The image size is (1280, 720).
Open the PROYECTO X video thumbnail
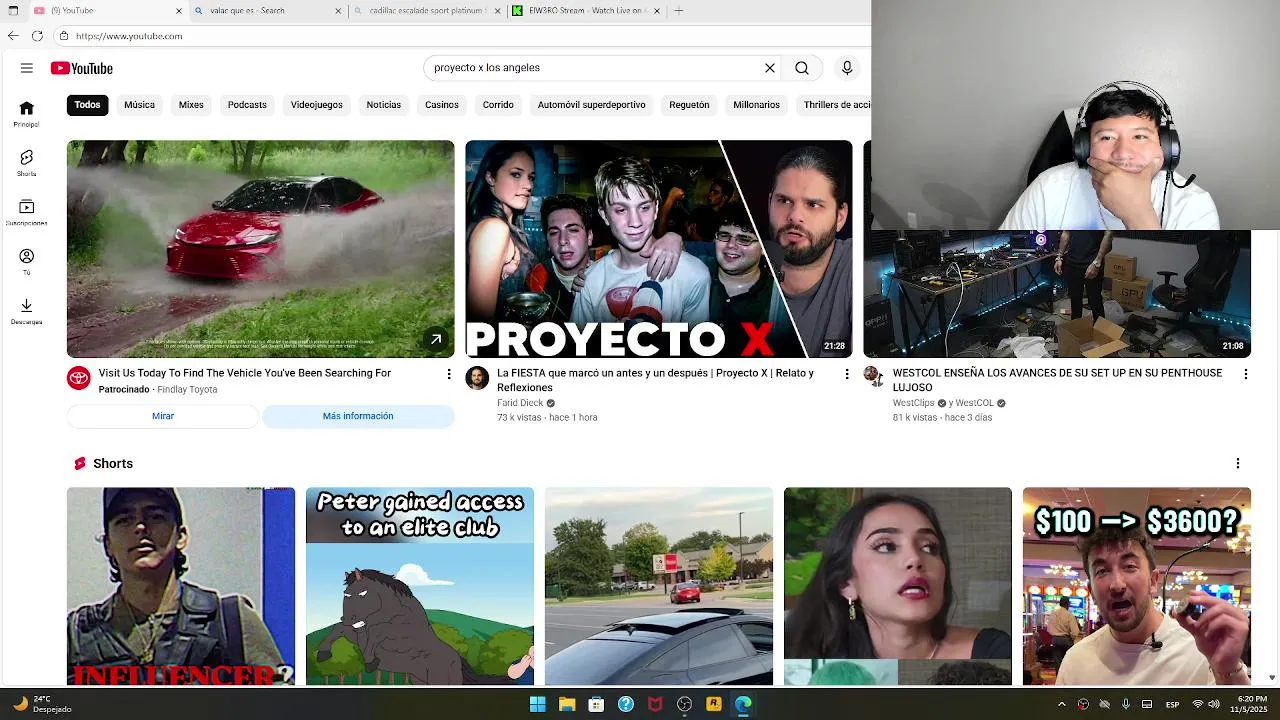click(x=659, y=249)
